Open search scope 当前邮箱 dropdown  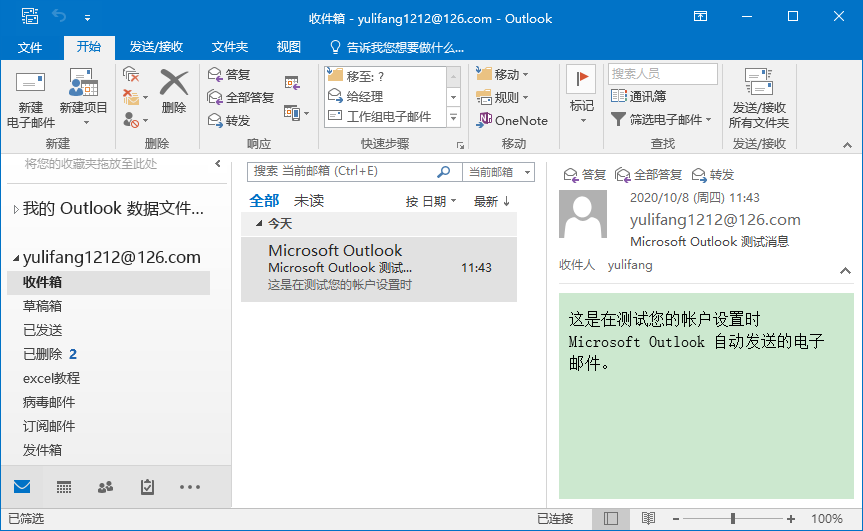coord(499,172)
